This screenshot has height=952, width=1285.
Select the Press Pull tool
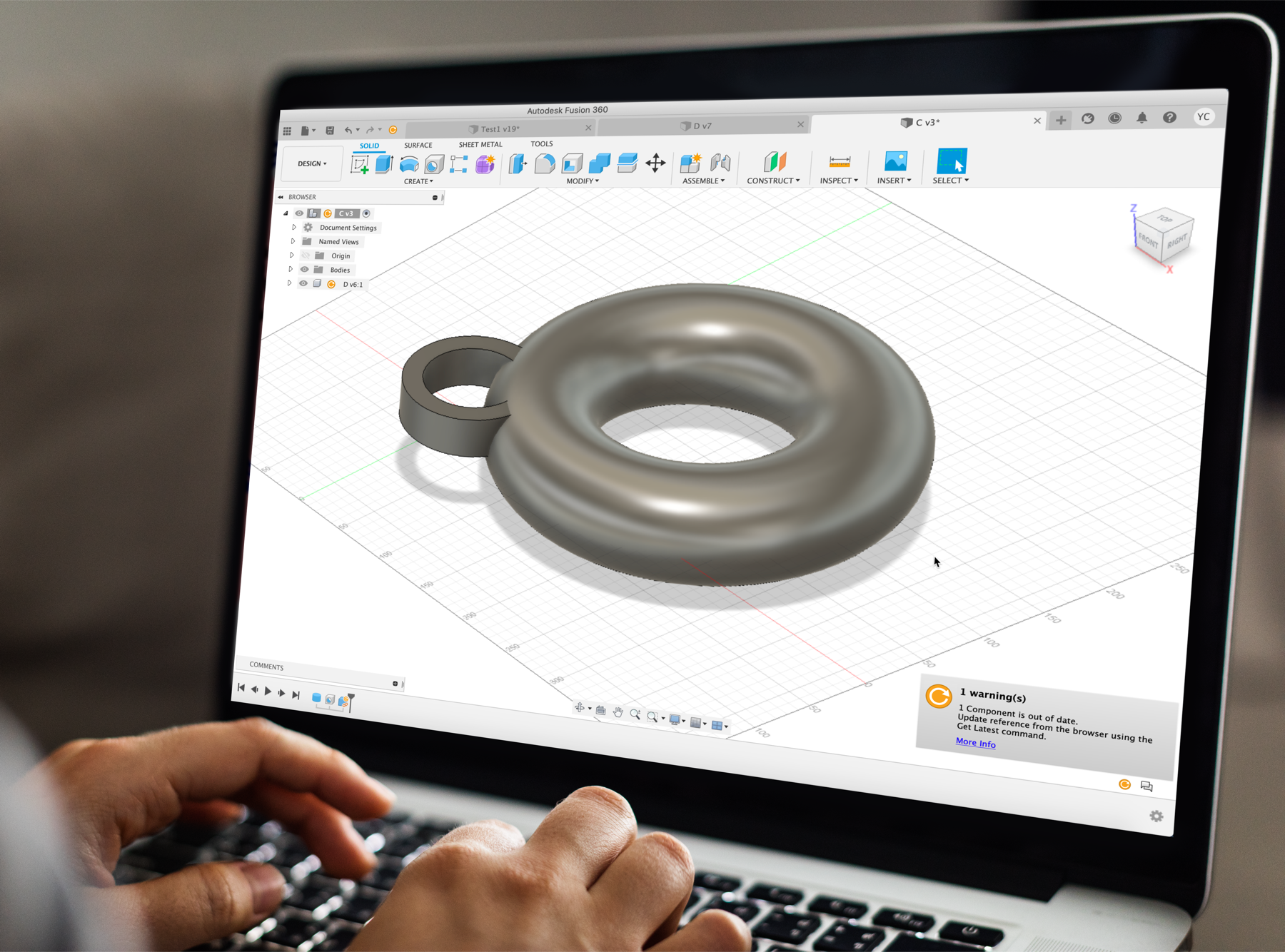point(518,164)
